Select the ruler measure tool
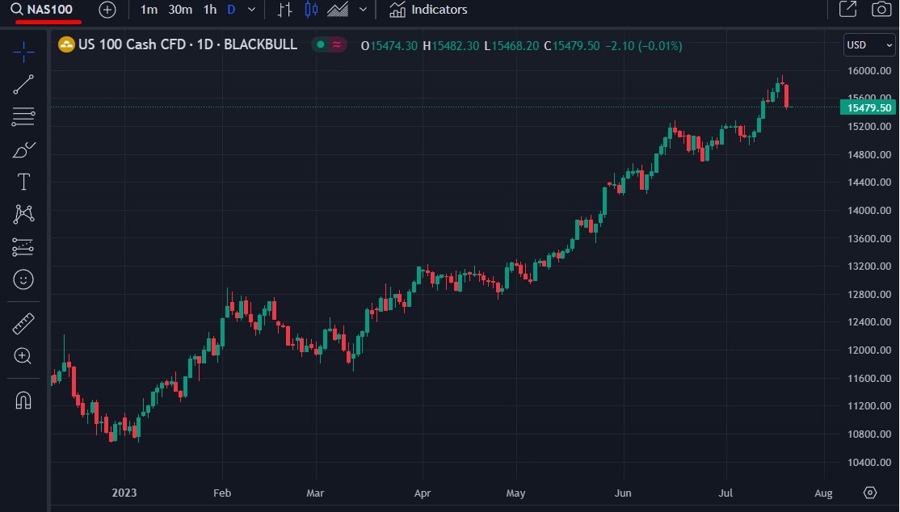This screenshot has height=512, width=900. tap(24, 324)
